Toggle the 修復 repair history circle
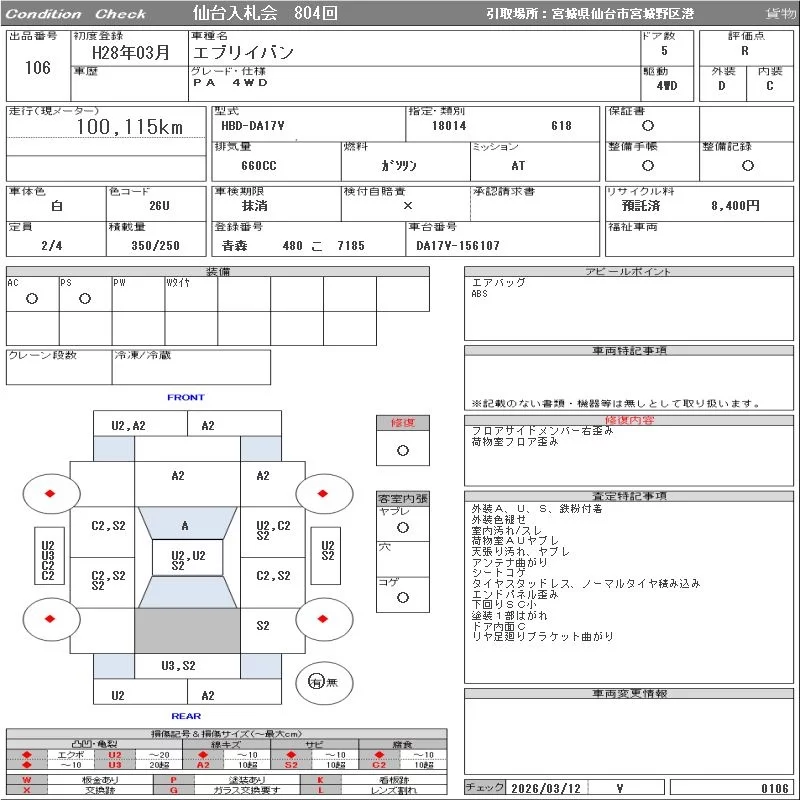Screen dimensions: 800x800 pos(402,450)
